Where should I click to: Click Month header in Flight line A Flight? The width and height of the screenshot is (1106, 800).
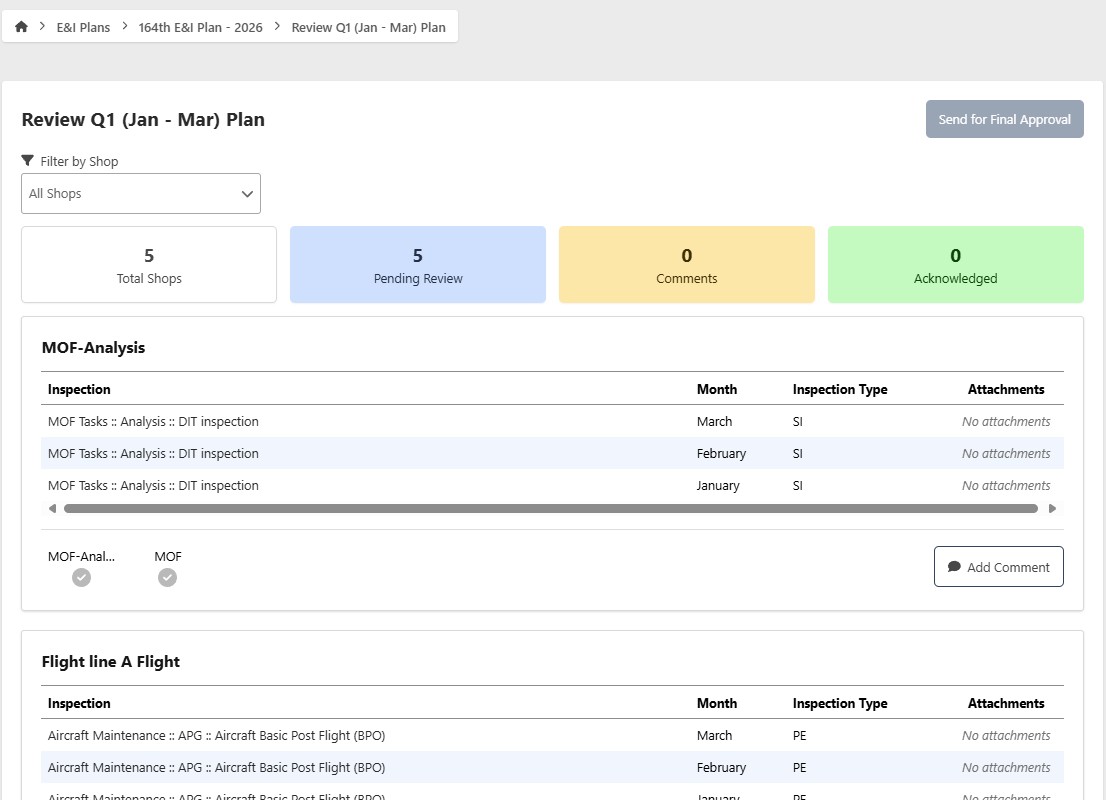717,703
